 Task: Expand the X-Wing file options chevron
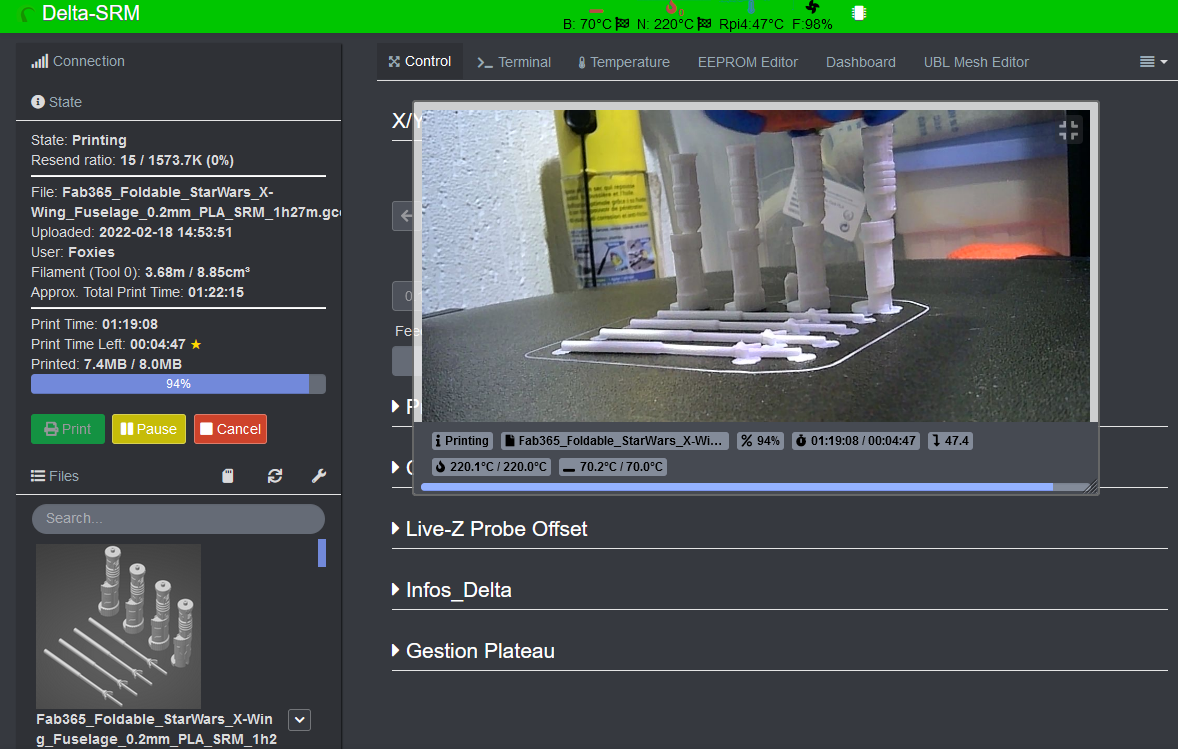(x=299, y=720)
